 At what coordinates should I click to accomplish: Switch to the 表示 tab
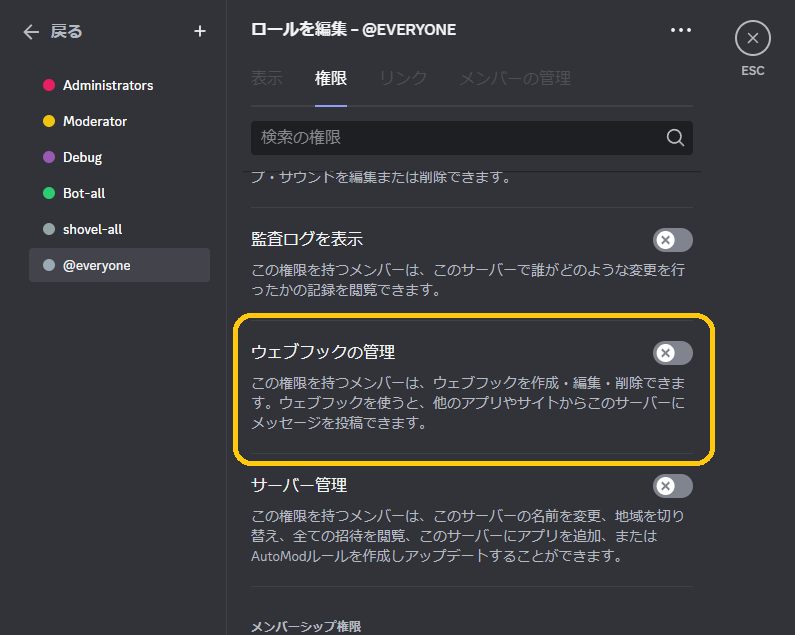coord(267,78)
